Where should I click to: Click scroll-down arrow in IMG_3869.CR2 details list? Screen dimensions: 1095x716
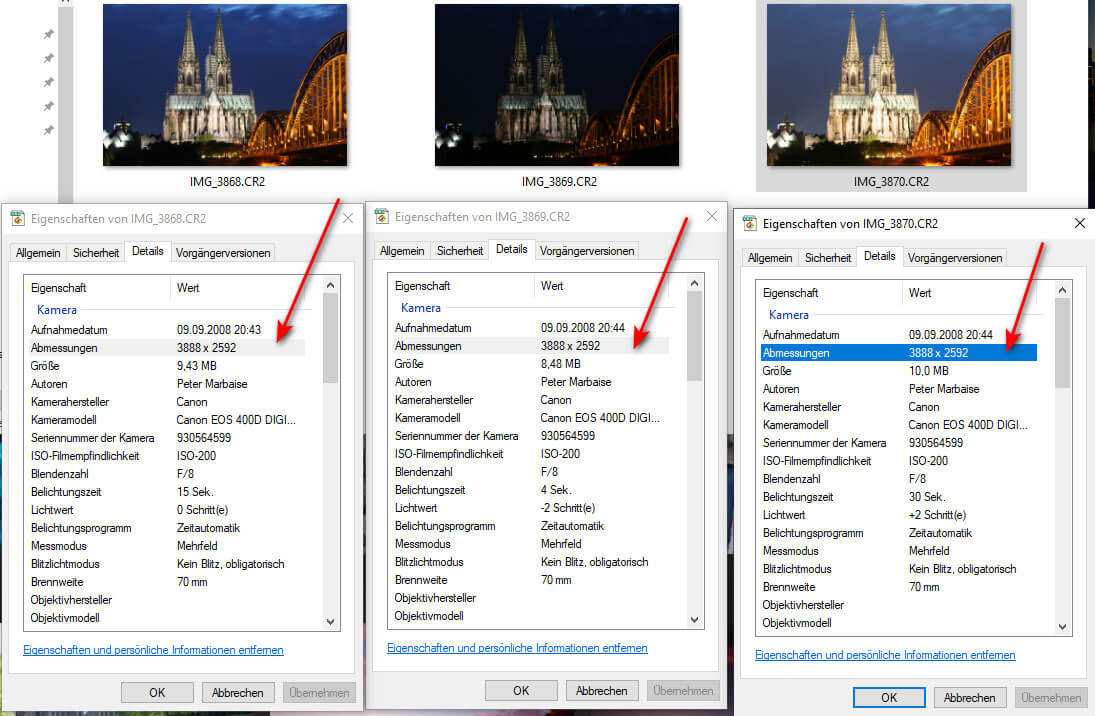tap(694, 619)
